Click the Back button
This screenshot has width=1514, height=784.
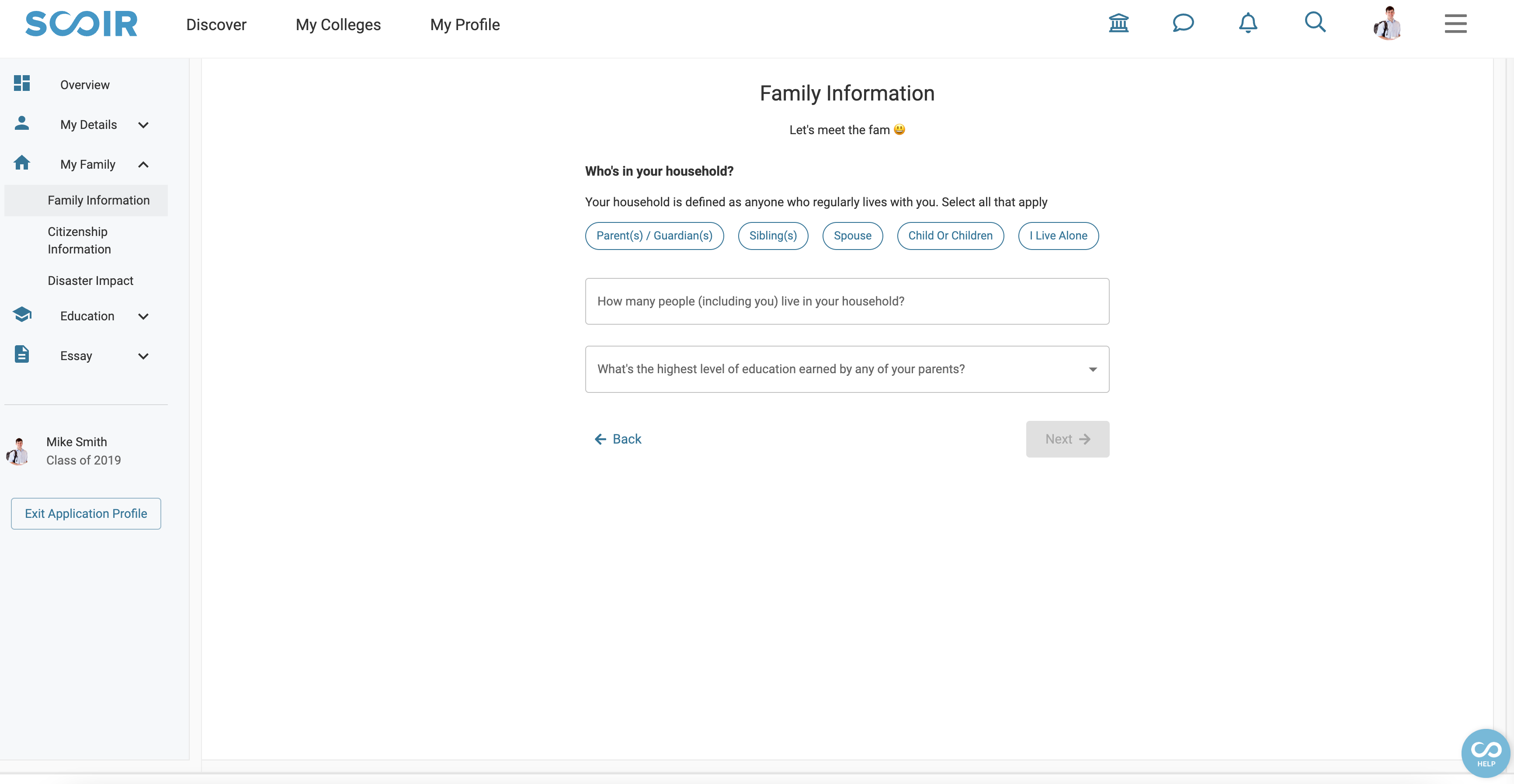(x=618, y=439)
